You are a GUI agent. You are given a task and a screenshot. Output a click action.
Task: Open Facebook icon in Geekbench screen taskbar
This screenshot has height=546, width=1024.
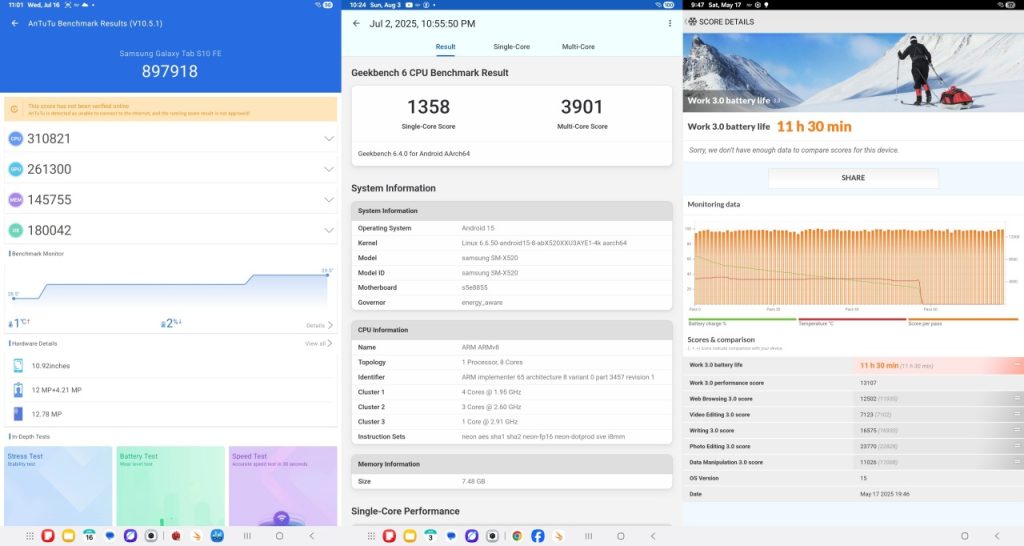coord(537,536)
